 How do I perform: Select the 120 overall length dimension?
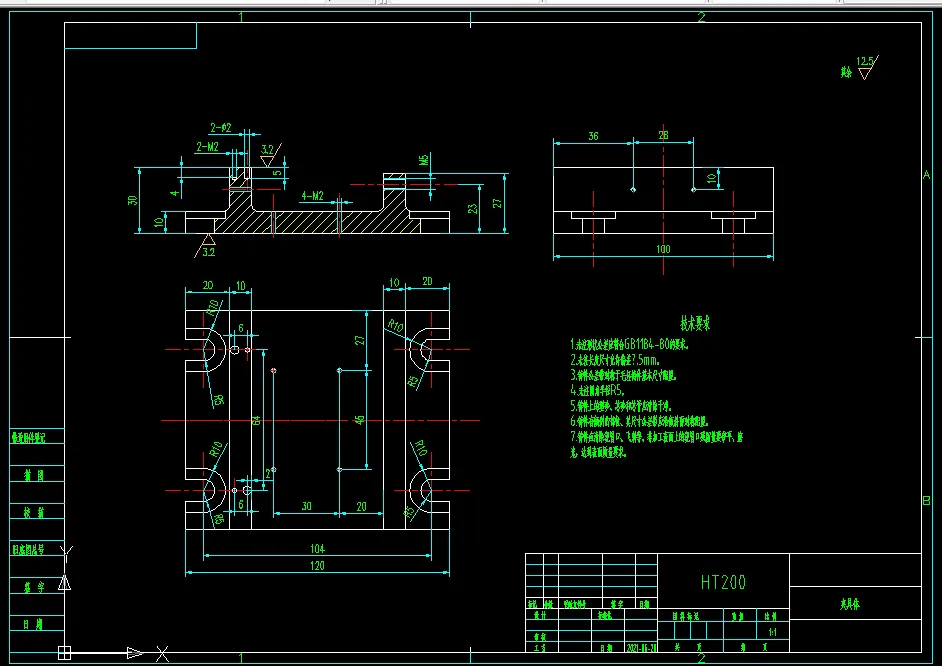click(x=317, y=565)
